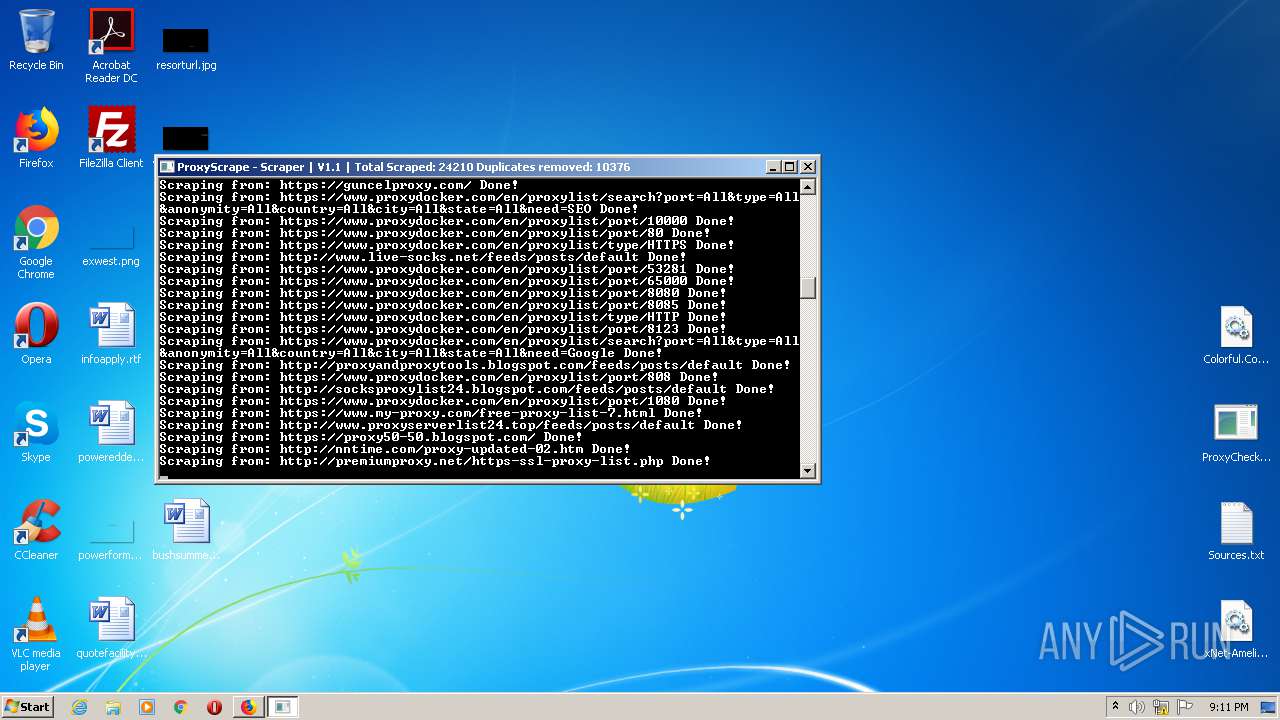Click the line with proxy50-50.blogspot.com
This screenshot has height=720, width=1280.
[x=371, y=437]
